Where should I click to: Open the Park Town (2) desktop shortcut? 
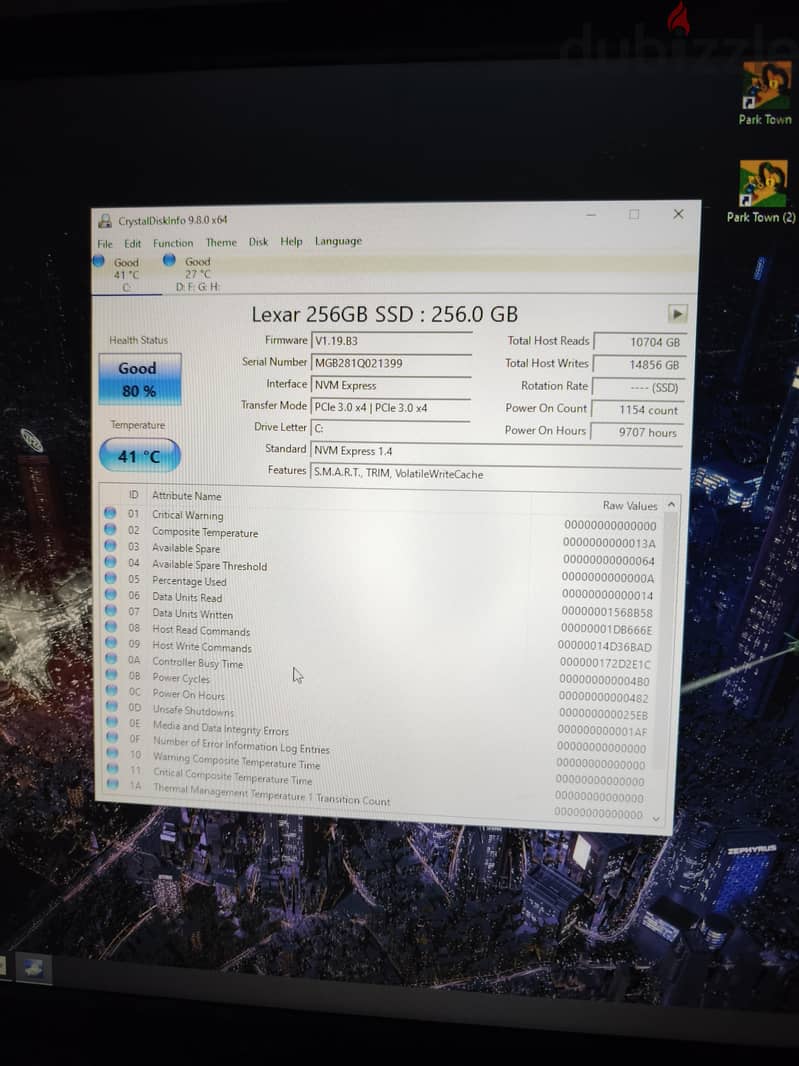coord(761,192)
